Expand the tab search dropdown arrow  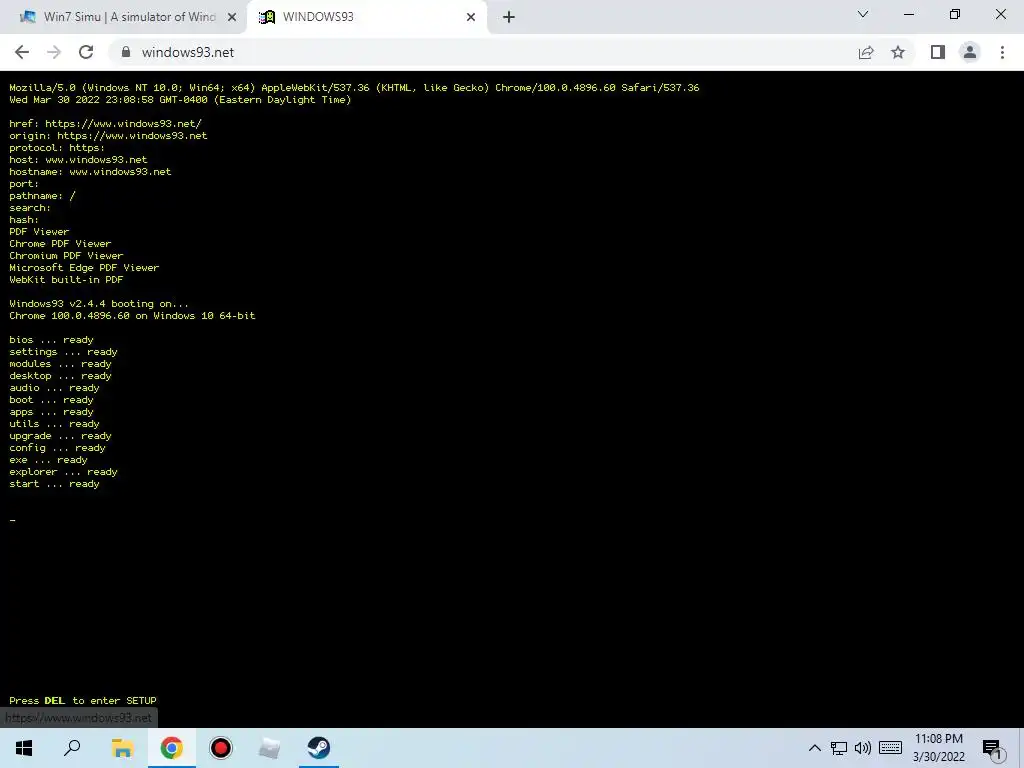click(863, 14)
